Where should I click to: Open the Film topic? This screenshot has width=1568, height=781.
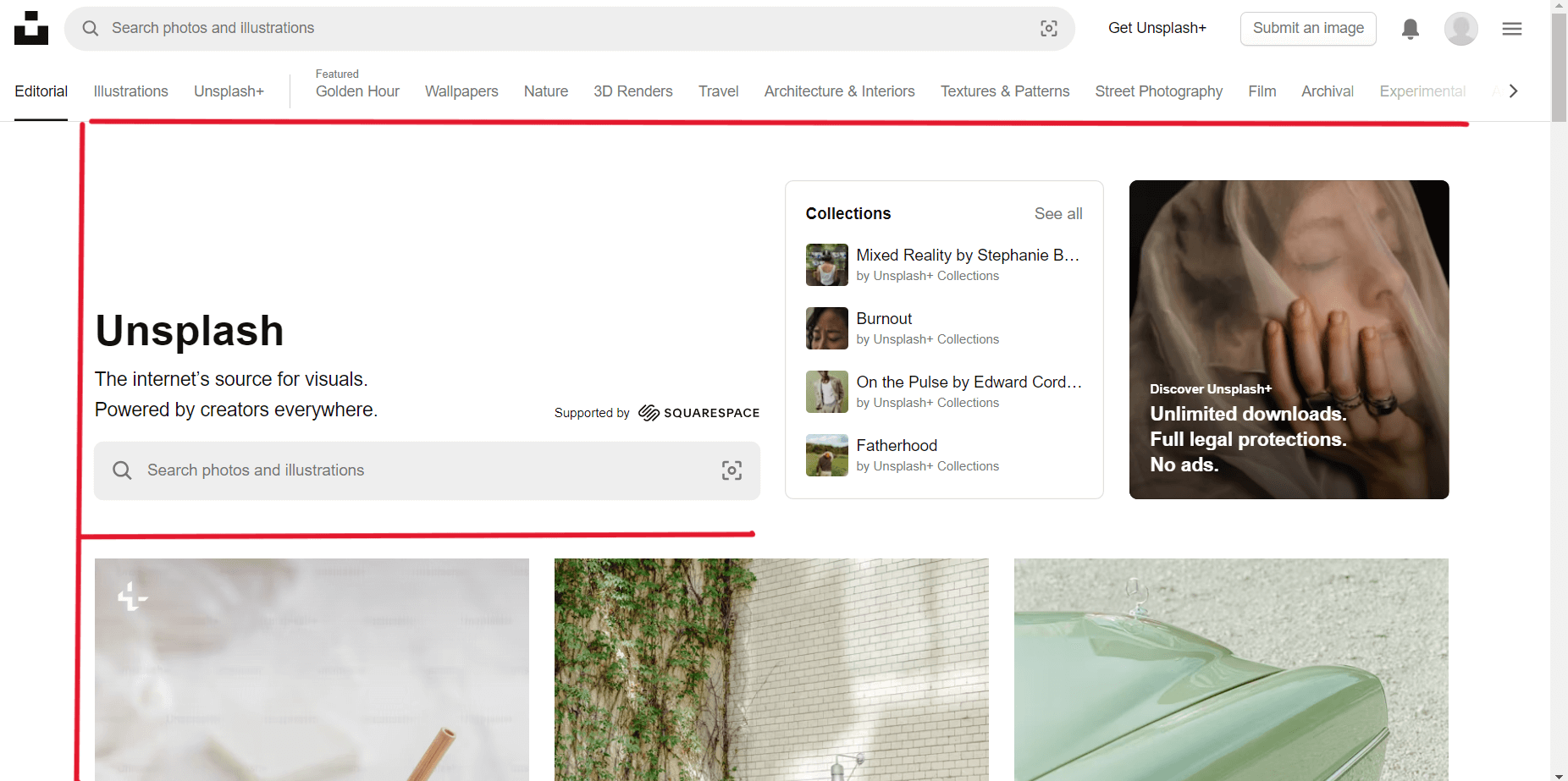click(x=1262, y=91)
